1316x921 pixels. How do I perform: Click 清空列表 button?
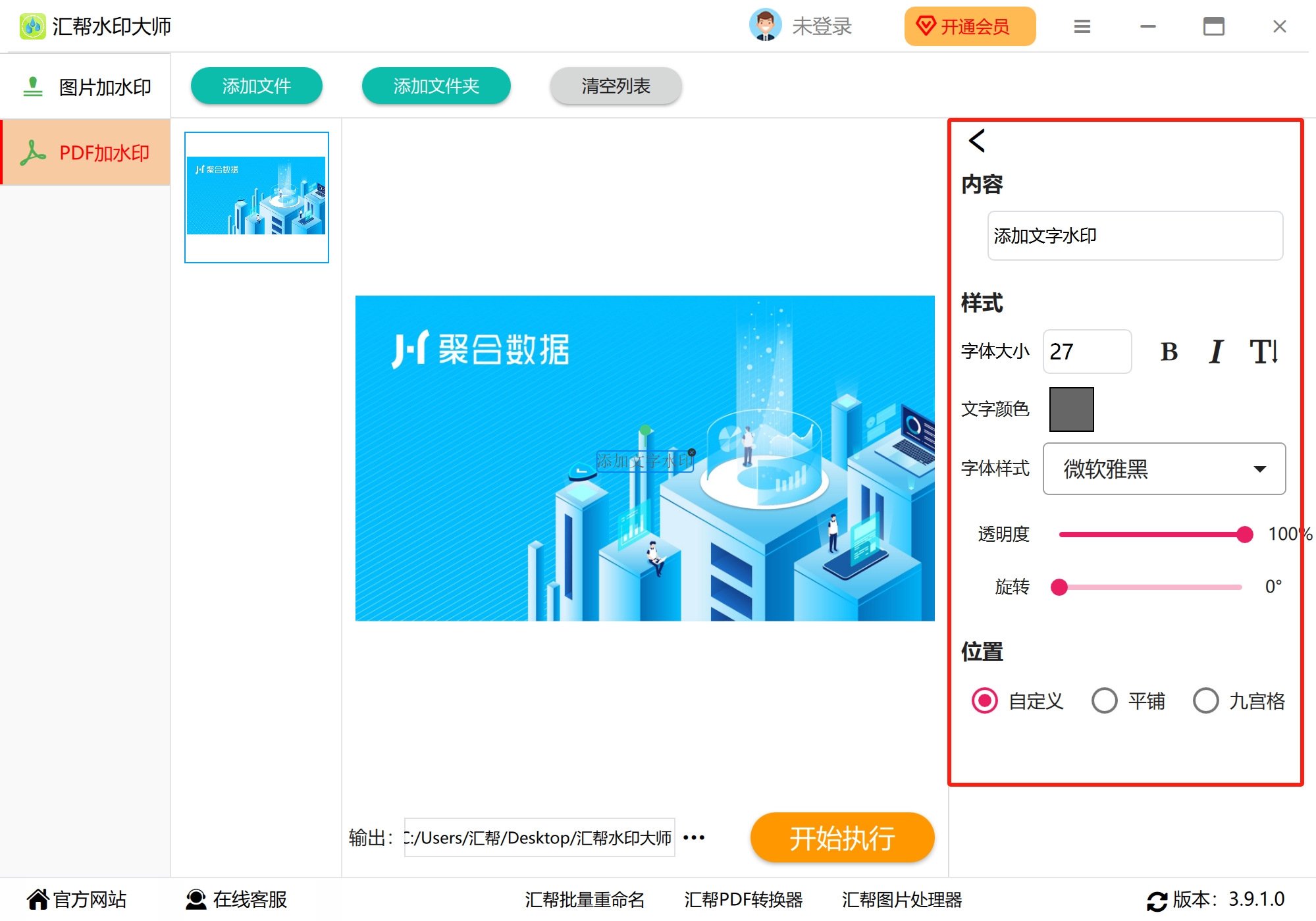pos(616,86)
